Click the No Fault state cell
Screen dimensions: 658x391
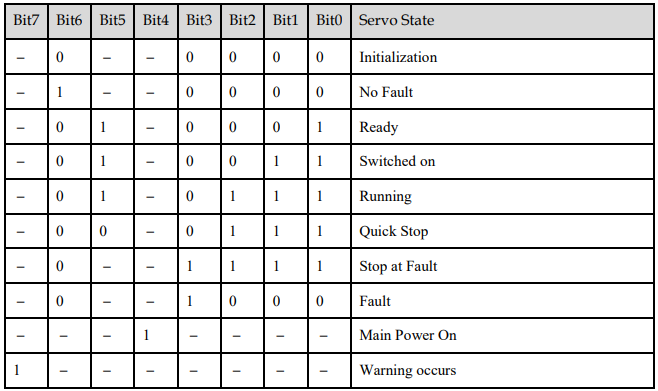pos(502,92)
